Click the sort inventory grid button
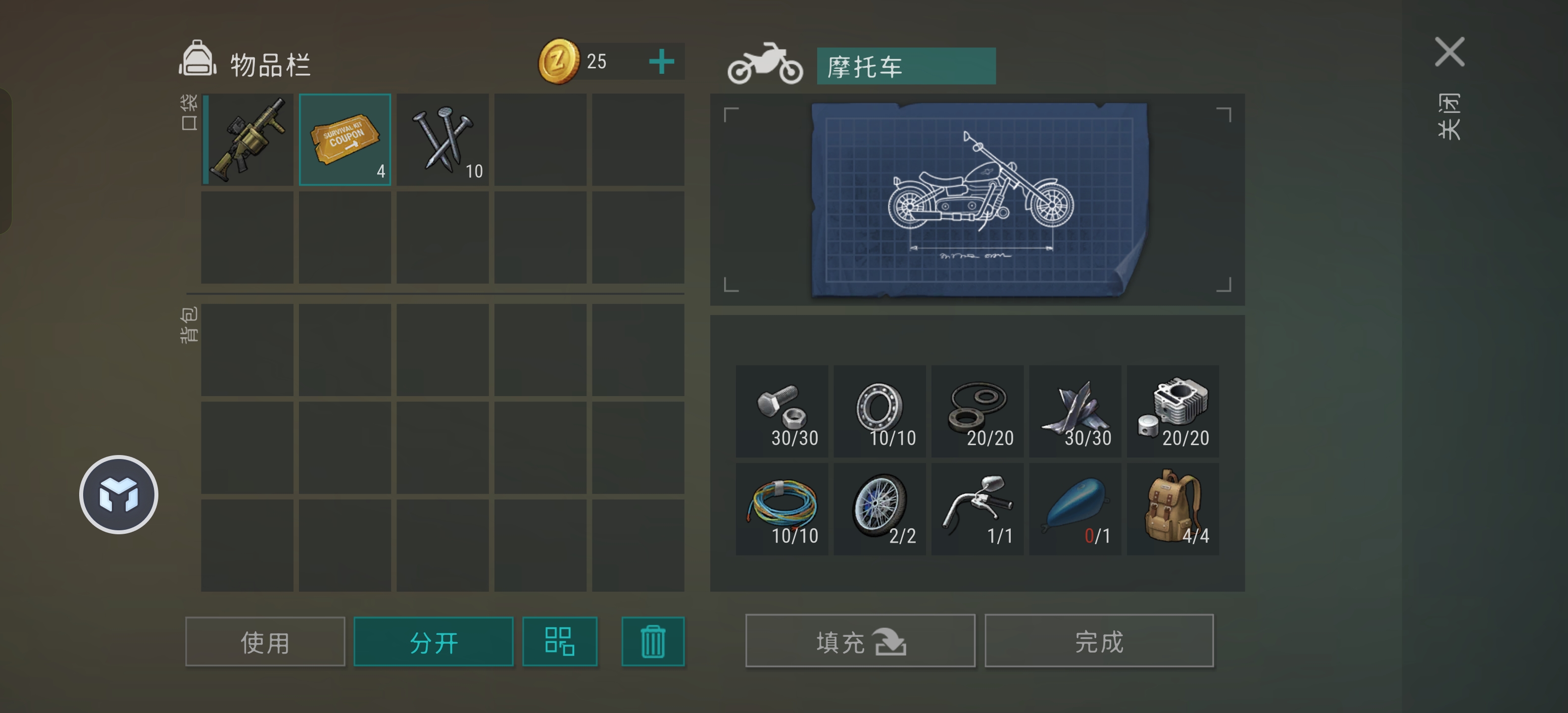Viewport: 1568px width, 713px height. 559,642
